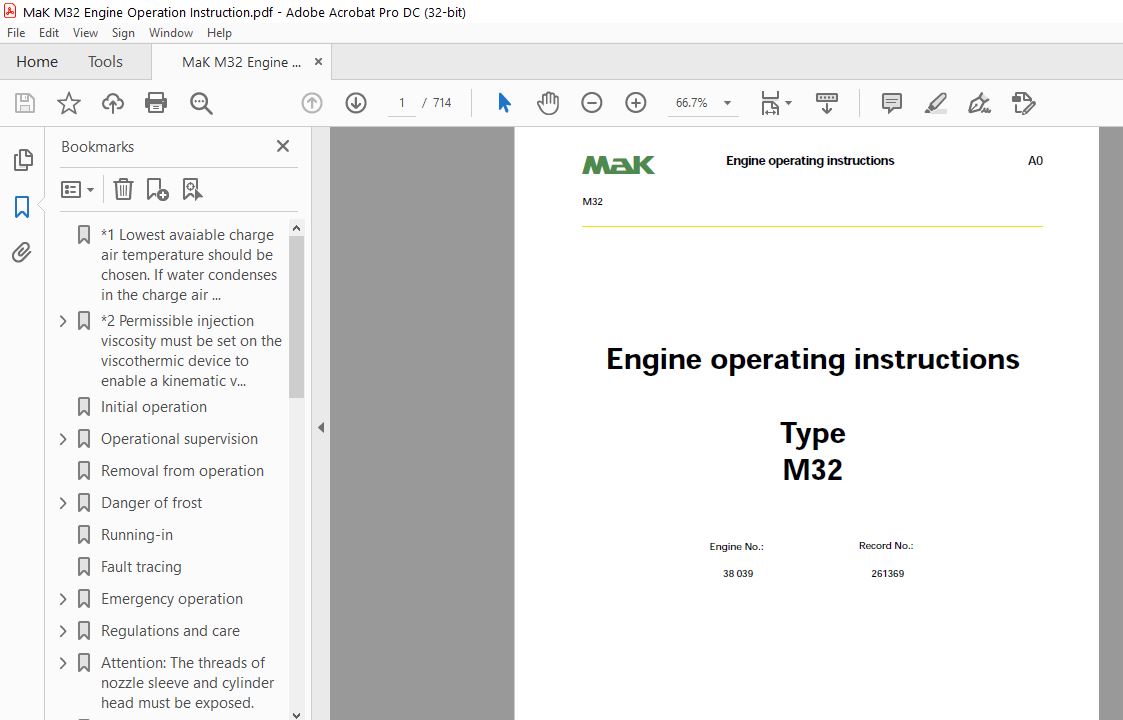Viewport: 1123px width, 720px height.
Task: Open the Help menu
Action: pyautogui.click(x=219, y=33)
